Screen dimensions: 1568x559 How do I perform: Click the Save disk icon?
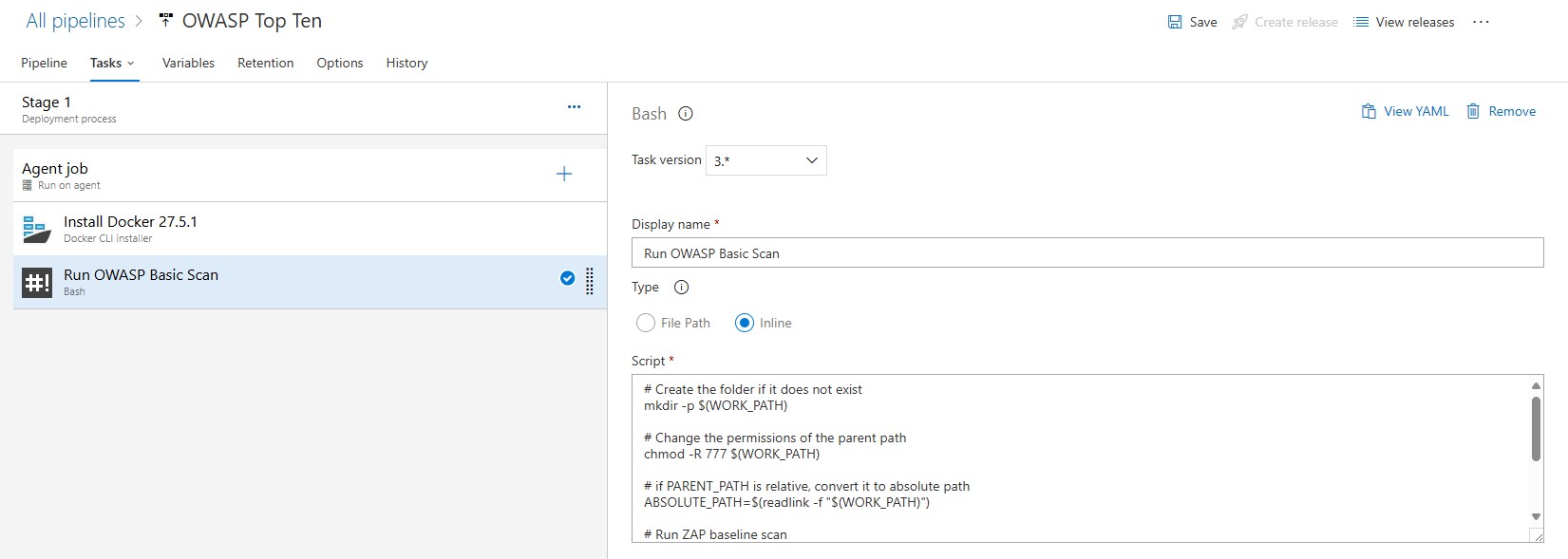tap(1175, 22)
